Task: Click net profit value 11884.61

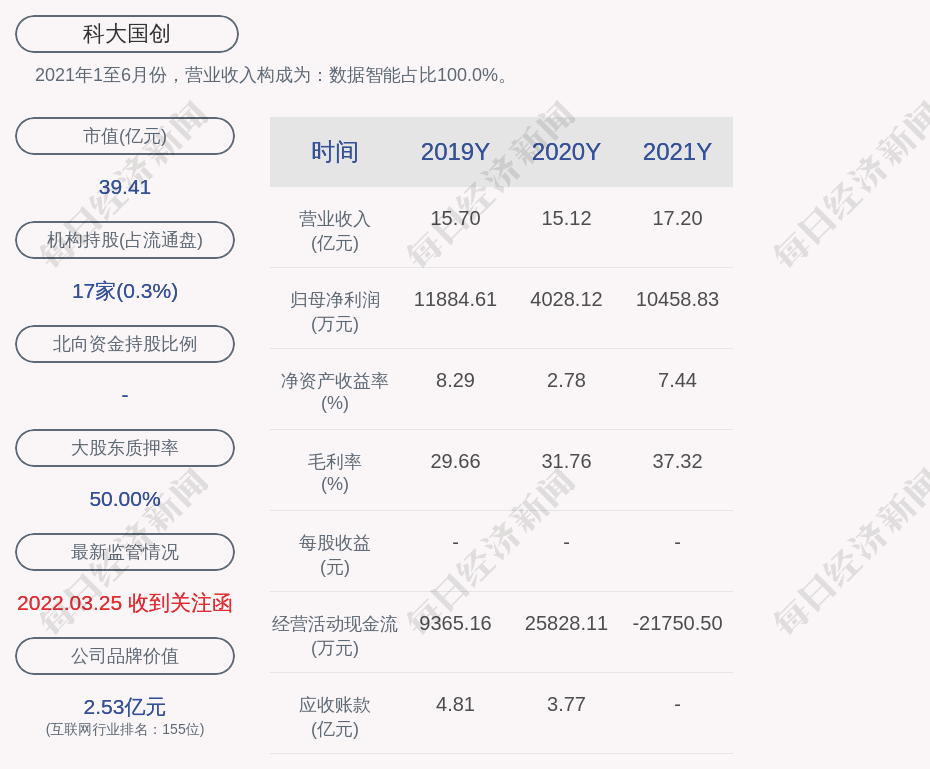Action: click(x=455, y=299)
